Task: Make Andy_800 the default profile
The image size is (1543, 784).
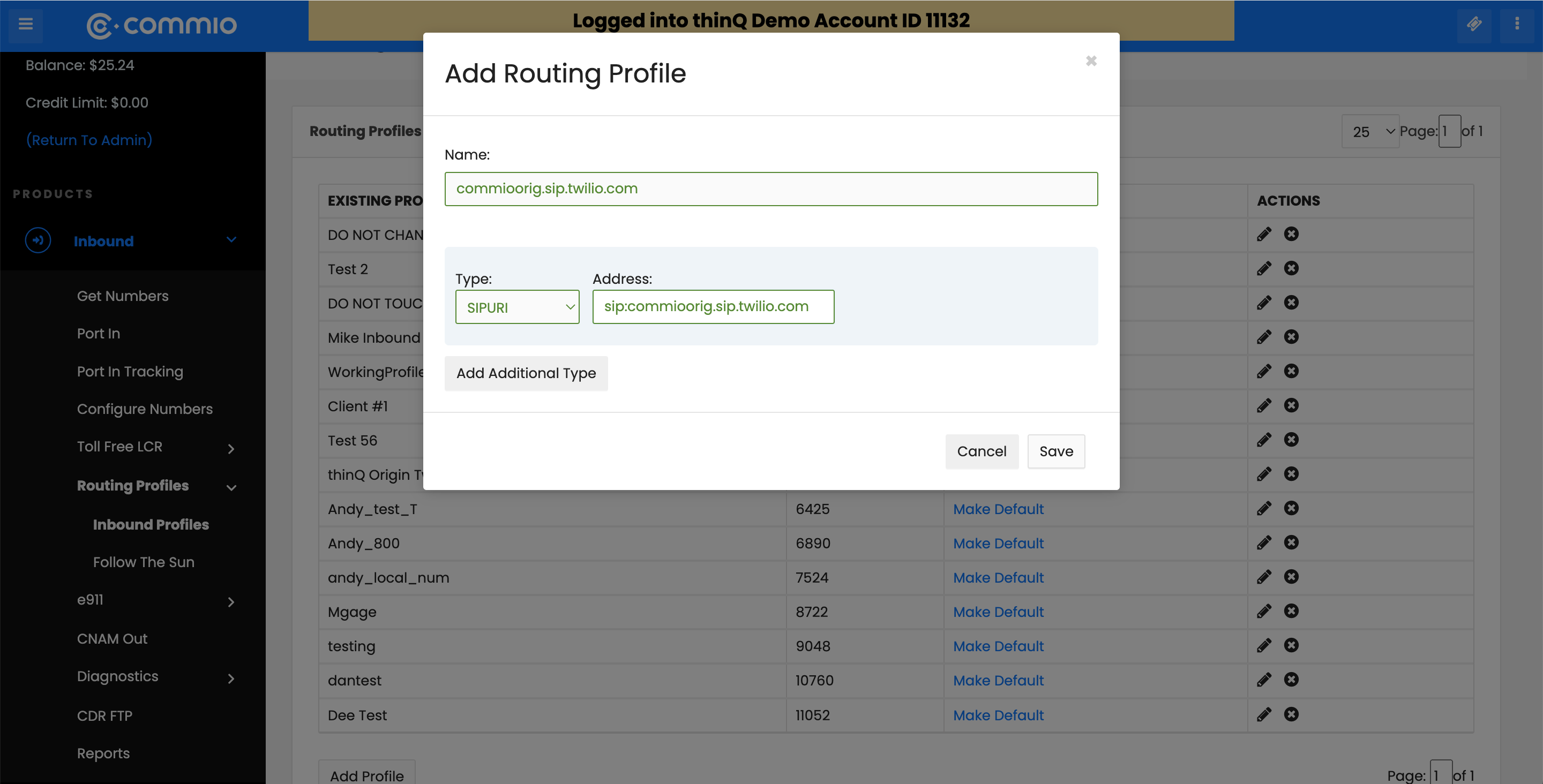Action: (998, 543)
